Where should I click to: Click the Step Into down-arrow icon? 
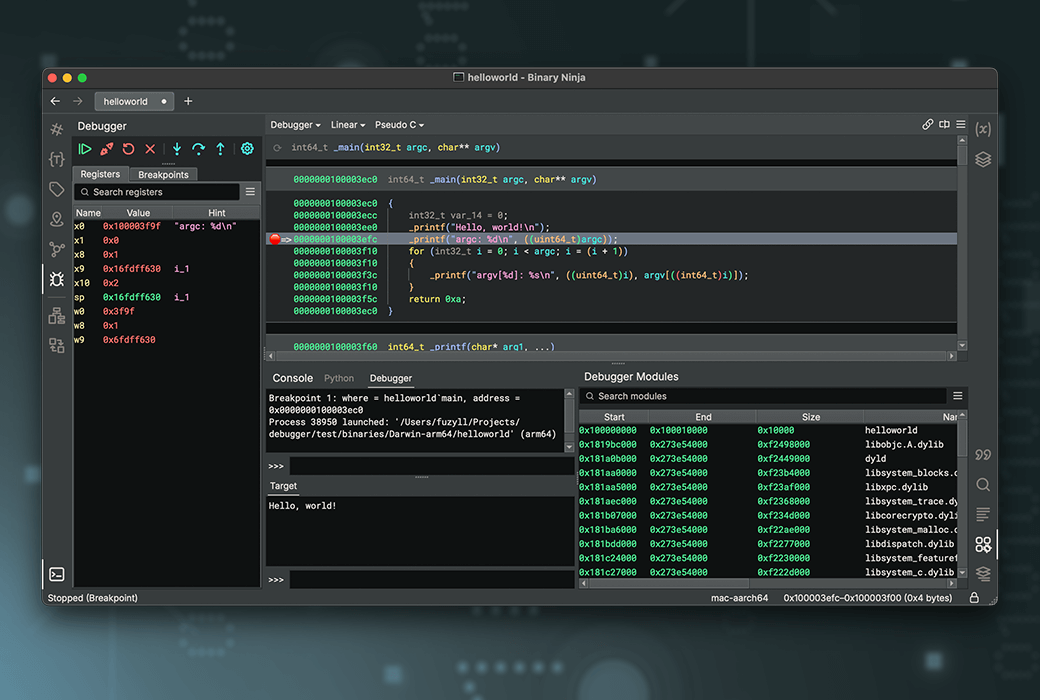pyautogui.click(x=177, y=149)
